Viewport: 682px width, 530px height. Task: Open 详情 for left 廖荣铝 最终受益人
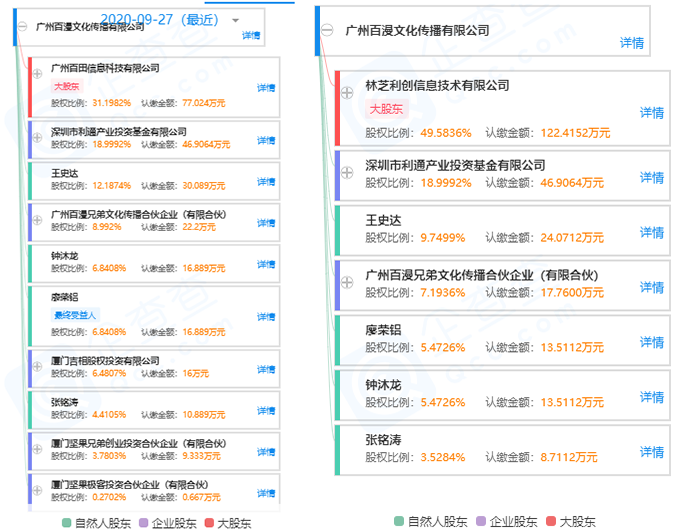click(266, 317)
